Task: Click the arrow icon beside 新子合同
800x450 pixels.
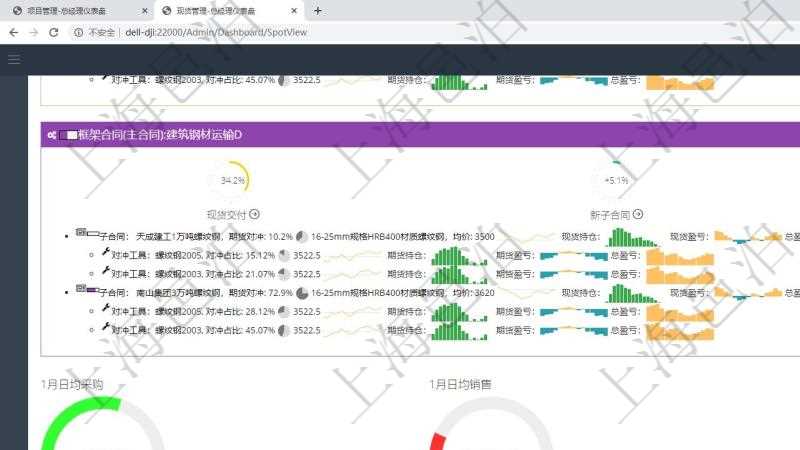Action: tap(638, 214)
